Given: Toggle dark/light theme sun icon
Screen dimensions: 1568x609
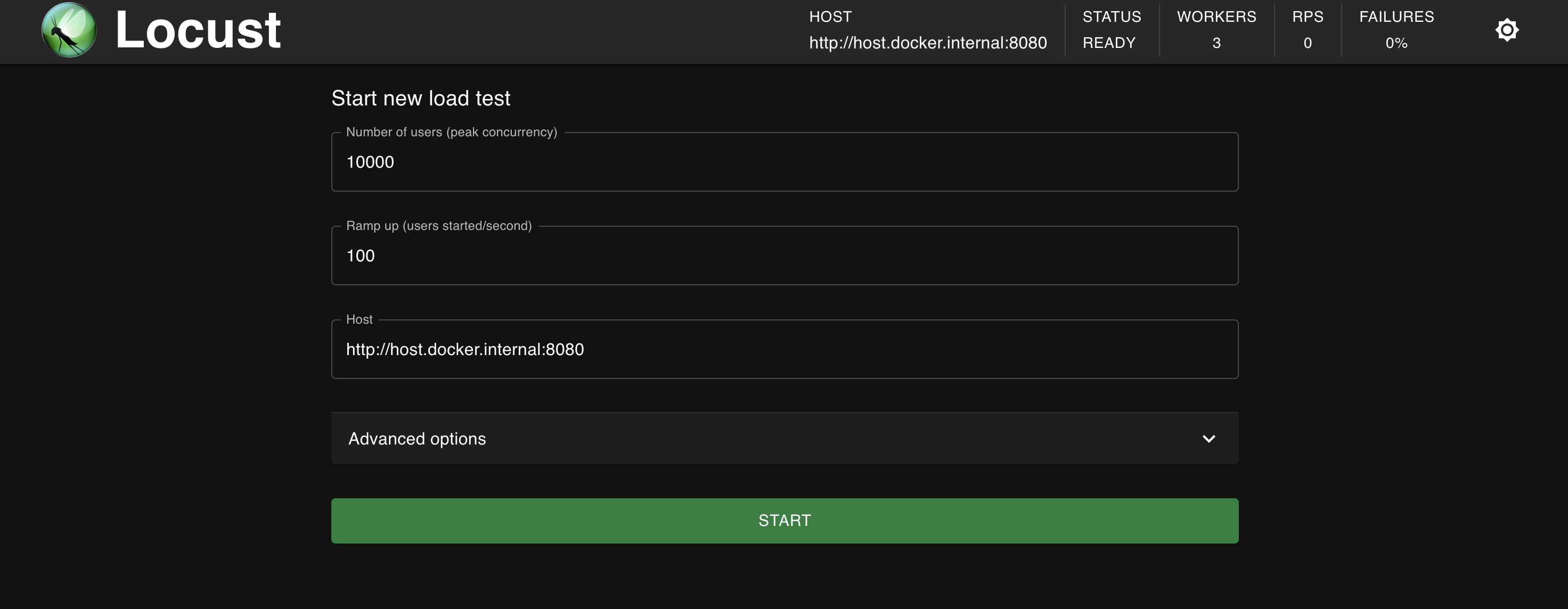Looking at the screenshot, I should [1507, 30].
